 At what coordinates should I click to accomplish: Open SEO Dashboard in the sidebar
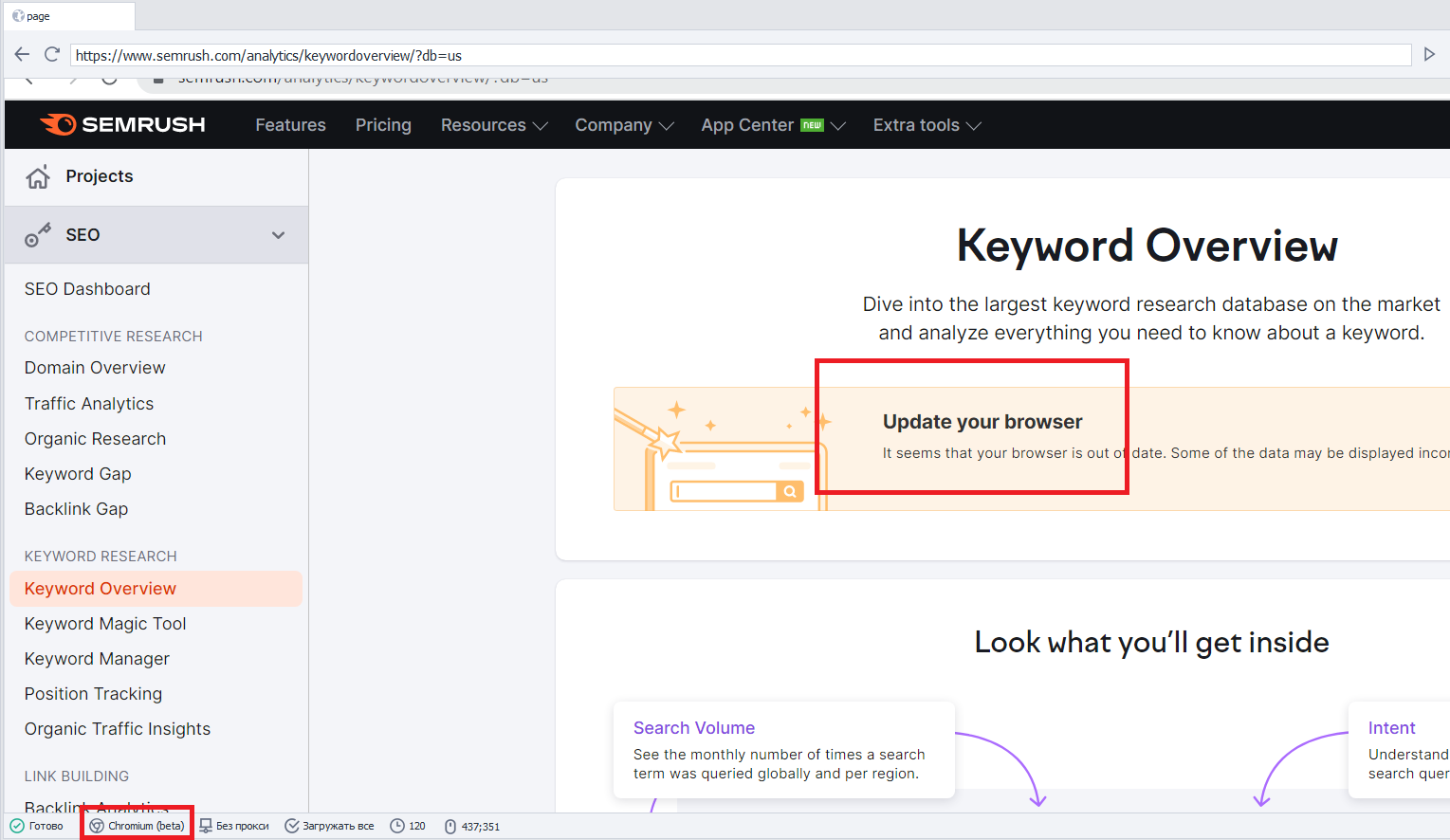coord(87,289)
